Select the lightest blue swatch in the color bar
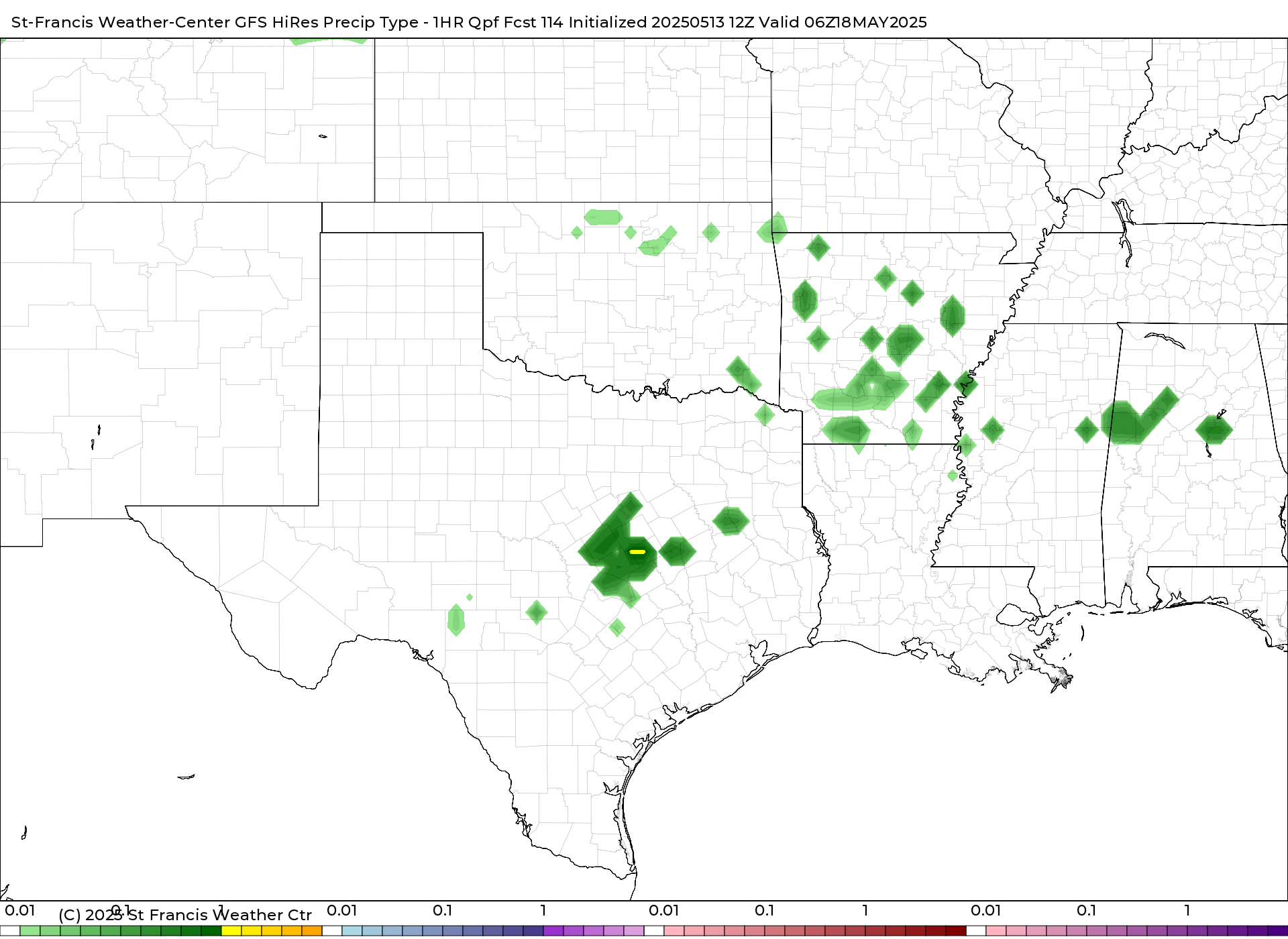Screen dimensions: 1288x939 click(x=352, y=931)
